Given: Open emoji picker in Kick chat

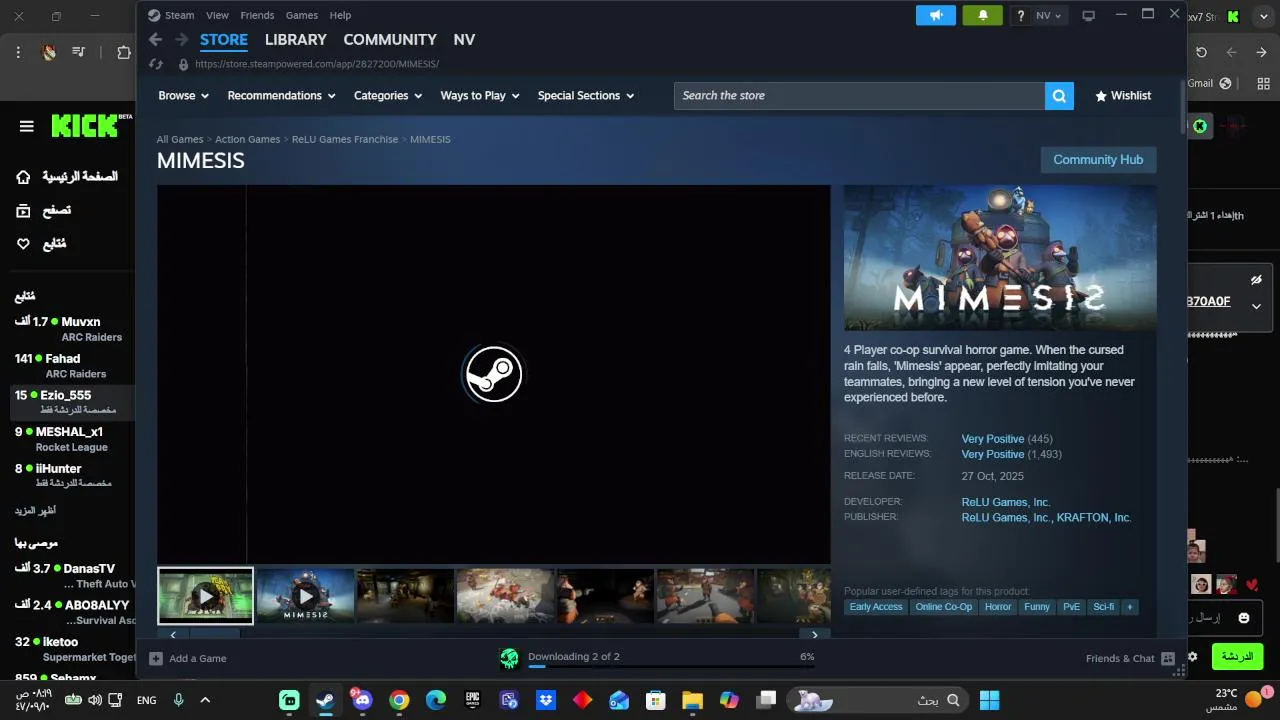Looking at the screenshot, I should coord(1244,618).
